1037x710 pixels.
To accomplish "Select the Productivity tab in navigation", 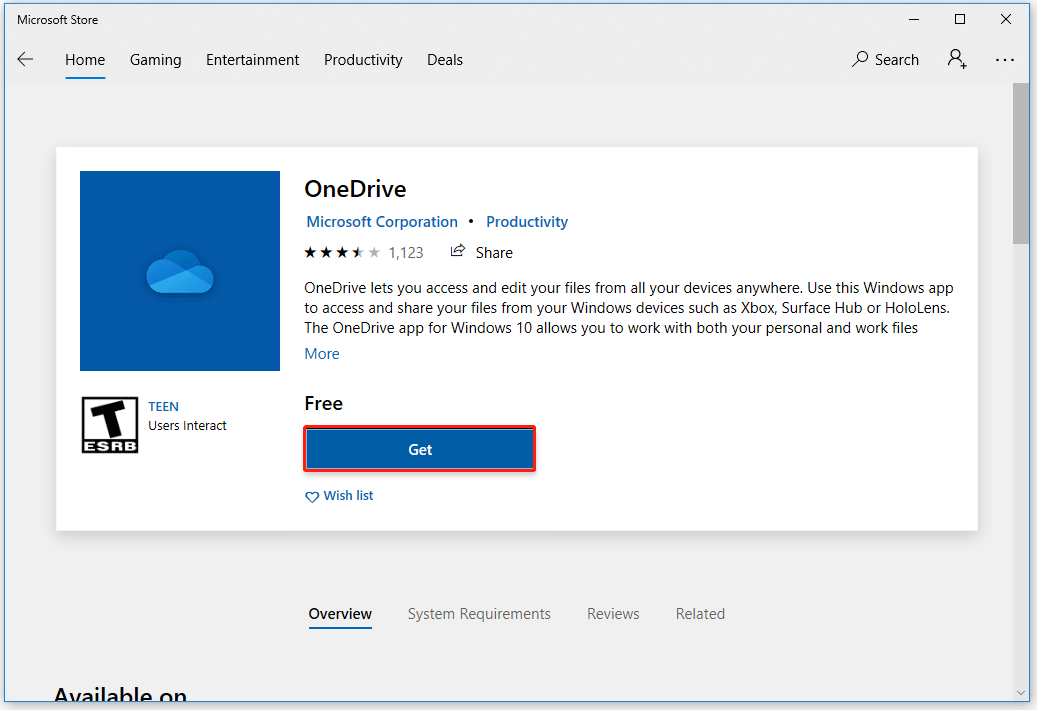I will [x=363, y=60].
